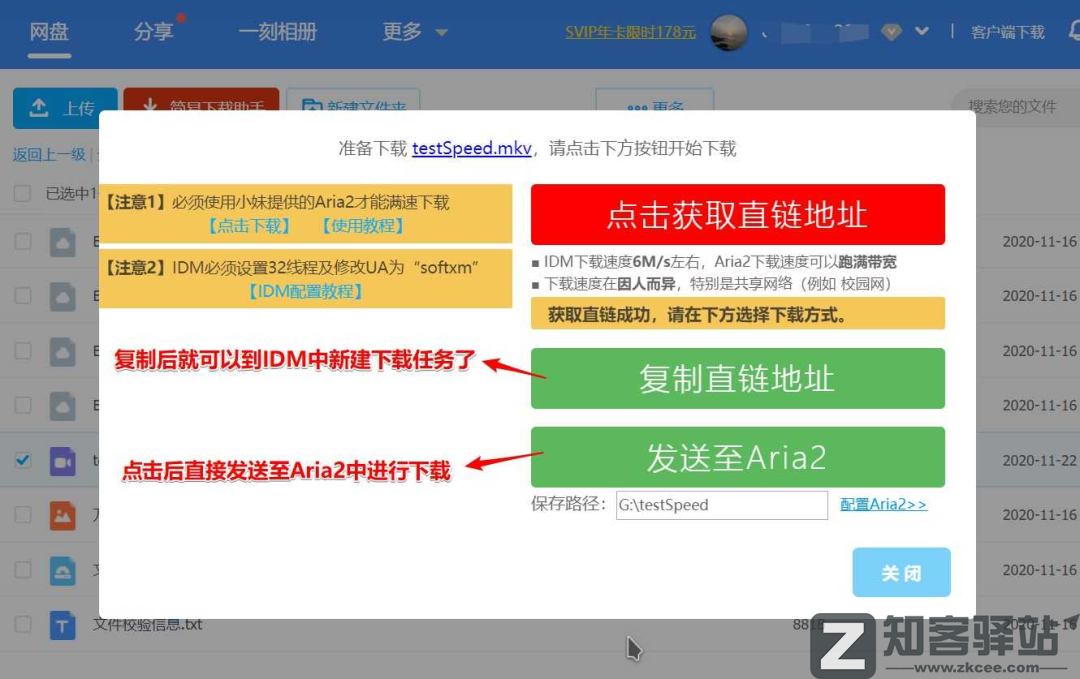The height and width of the screenshot is (679, 1080).
Task: Check the first file row's checkbox
Action: (x=22, y=241)
